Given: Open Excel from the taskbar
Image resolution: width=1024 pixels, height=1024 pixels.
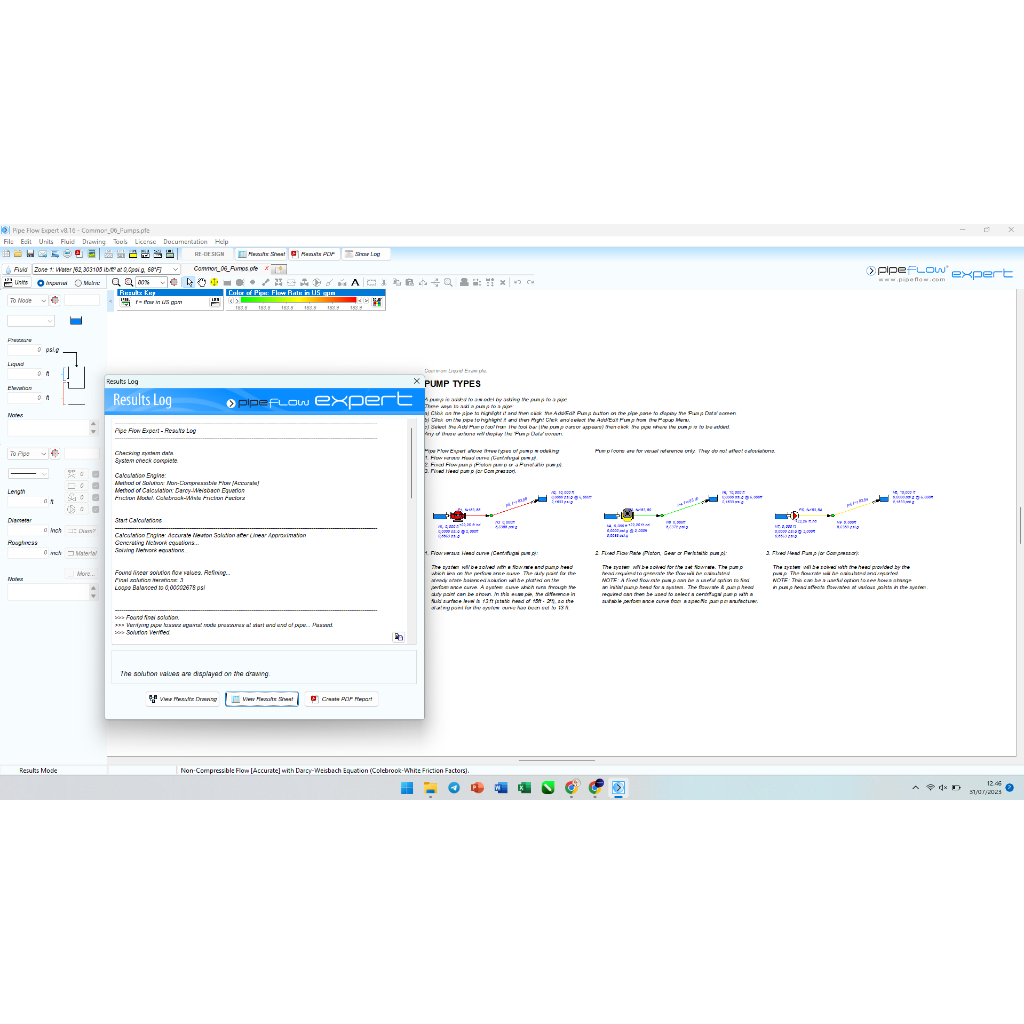Looking at the screenshot, I should click(524, 788).
